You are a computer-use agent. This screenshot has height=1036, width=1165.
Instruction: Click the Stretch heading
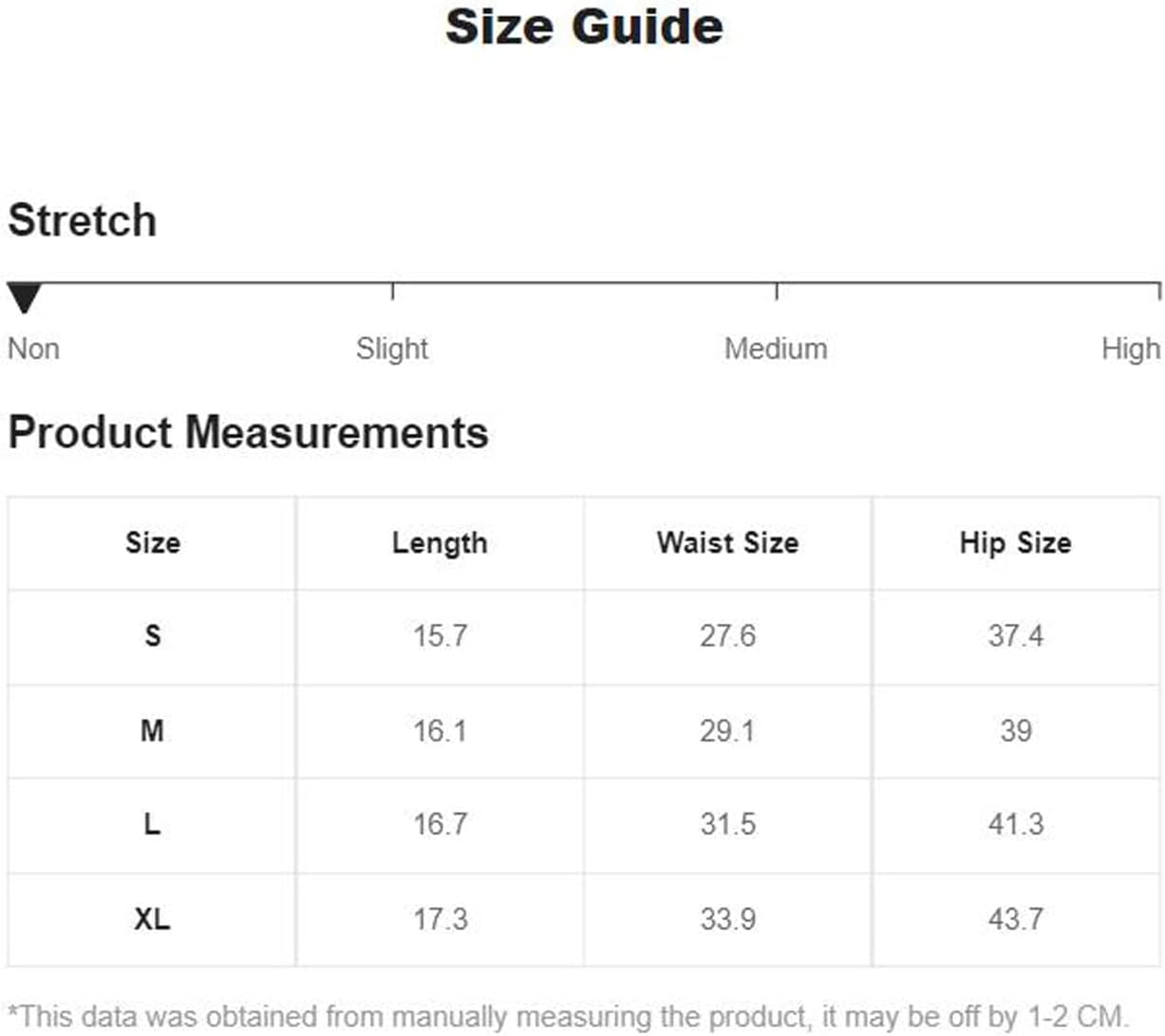coord(83,220)
